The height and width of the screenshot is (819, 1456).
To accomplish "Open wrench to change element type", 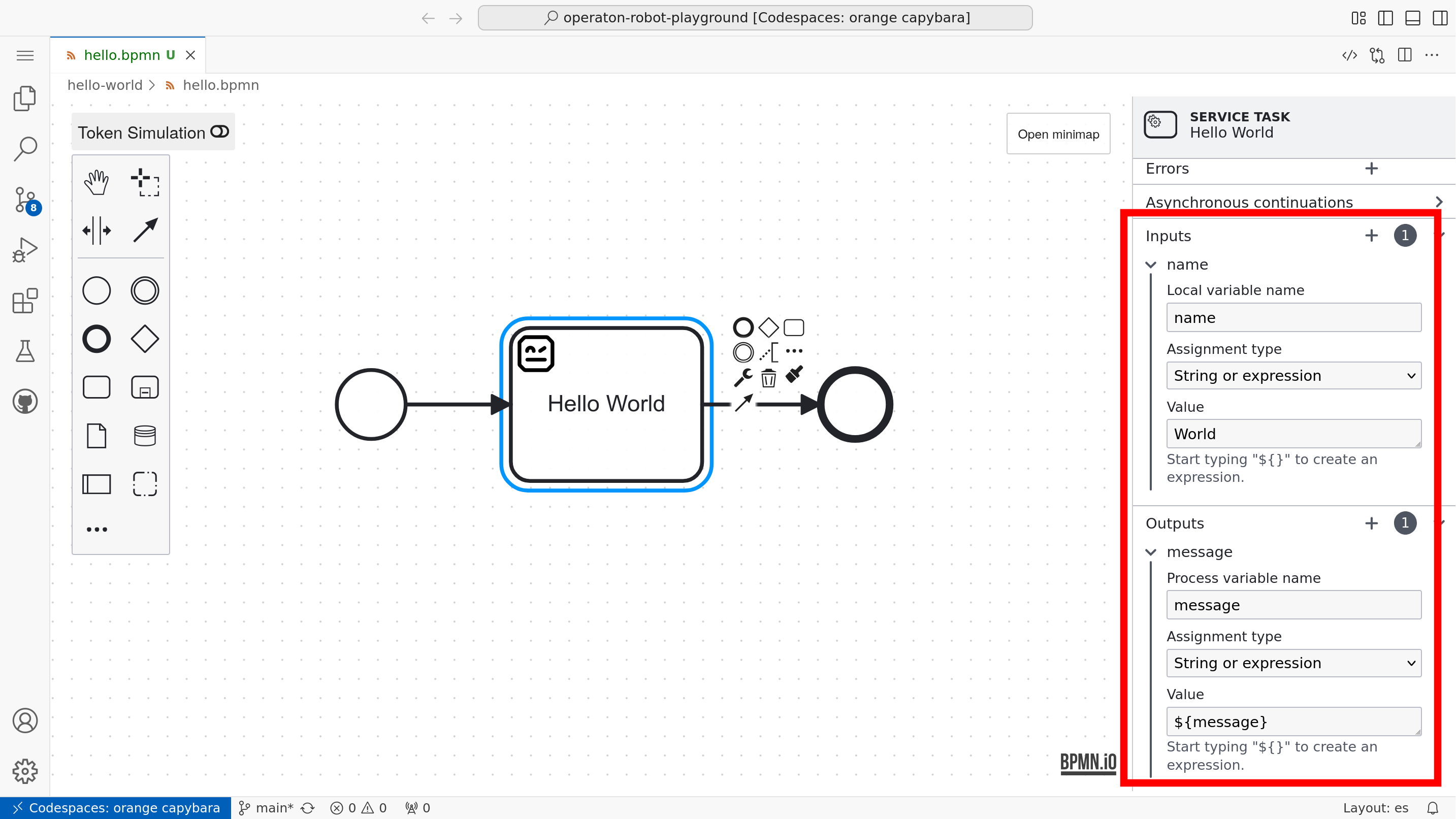I will point(742,377).
